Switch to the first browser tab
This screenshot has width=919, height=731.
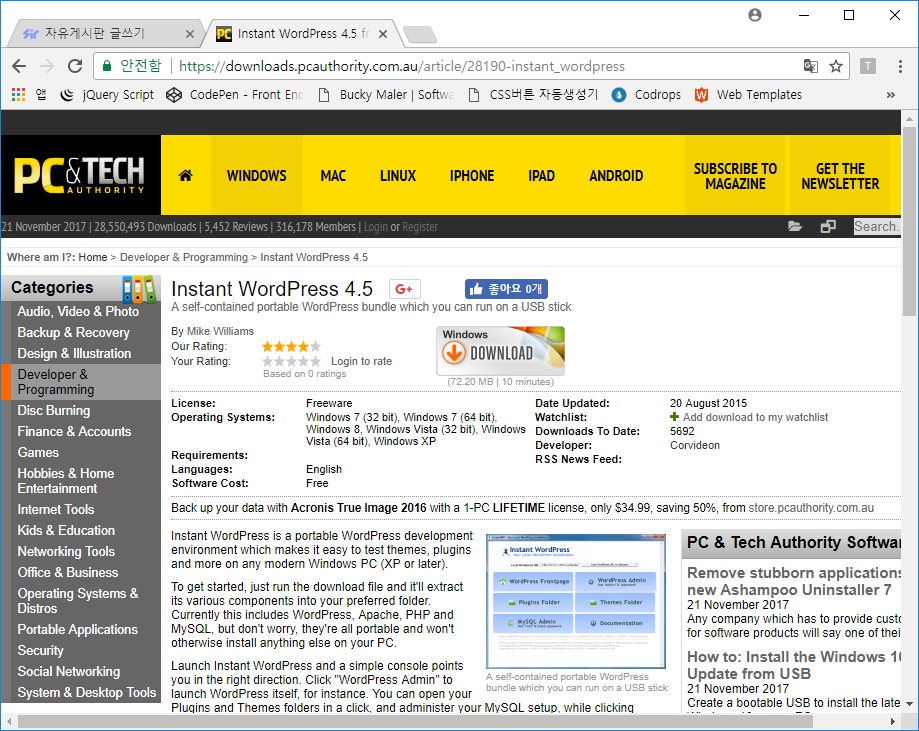coord(108,34)
